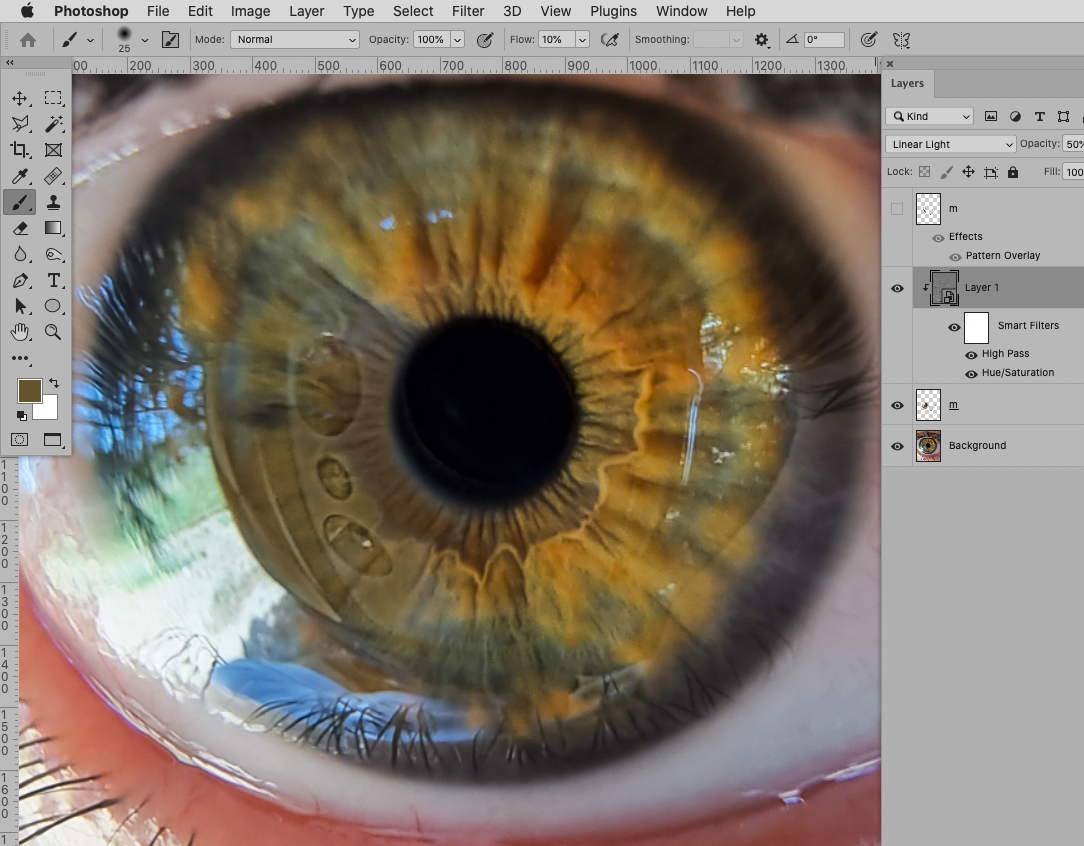The width and height of the screenshot is (1084, 846).
Task: Select the Zoom tool
Action: coord(54,332)
